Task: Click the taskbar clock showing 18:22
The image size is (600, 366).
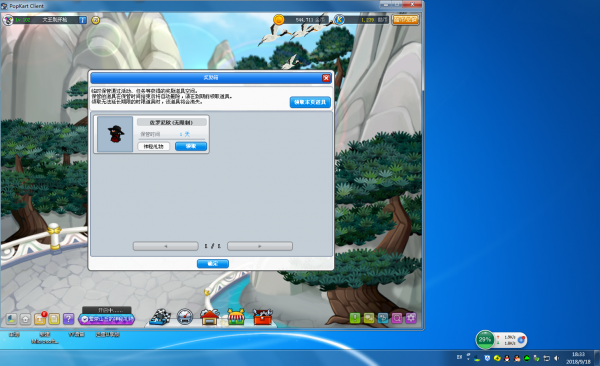Action: point(578,358)
